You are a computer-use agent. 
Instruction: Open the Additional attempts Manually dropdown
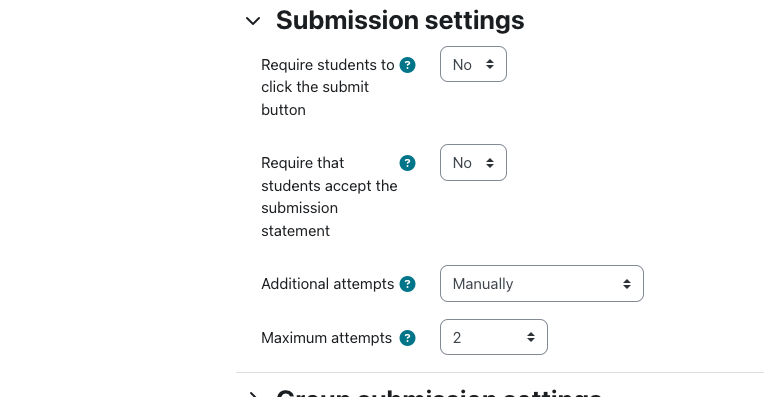point(542,284)
